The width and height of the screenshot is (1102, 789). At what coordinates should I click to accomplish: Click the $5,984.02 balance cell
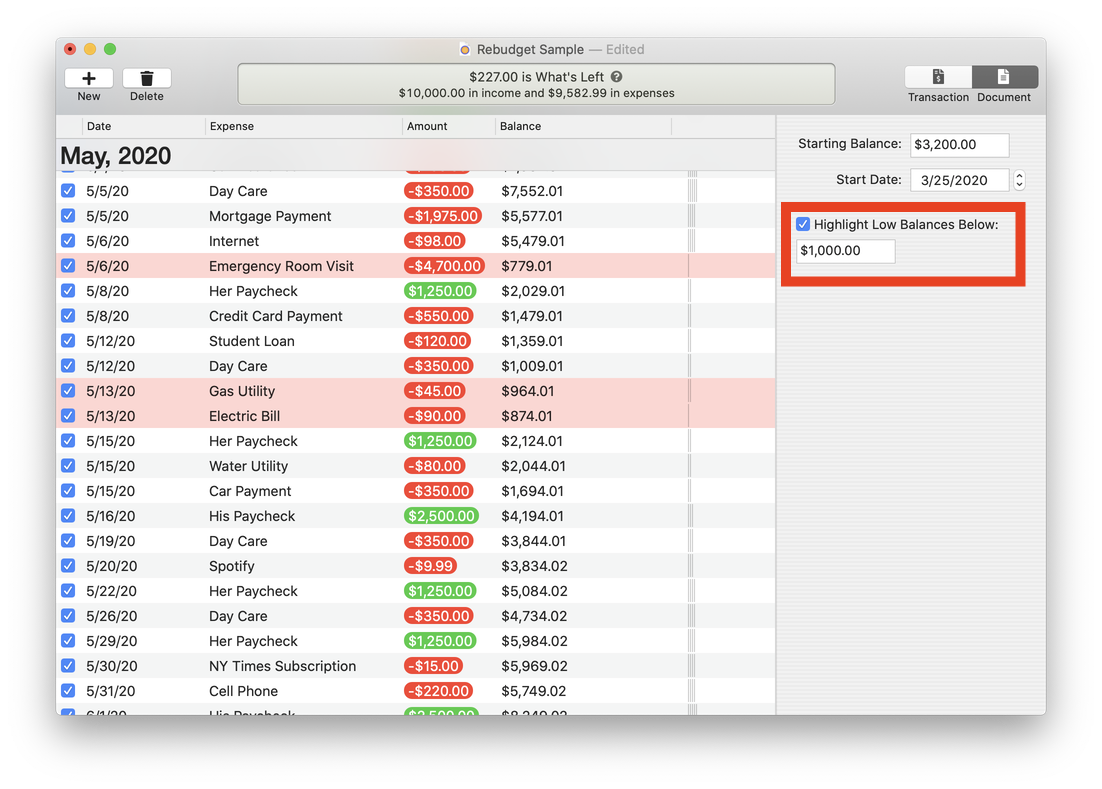click(x=534, y=641)
